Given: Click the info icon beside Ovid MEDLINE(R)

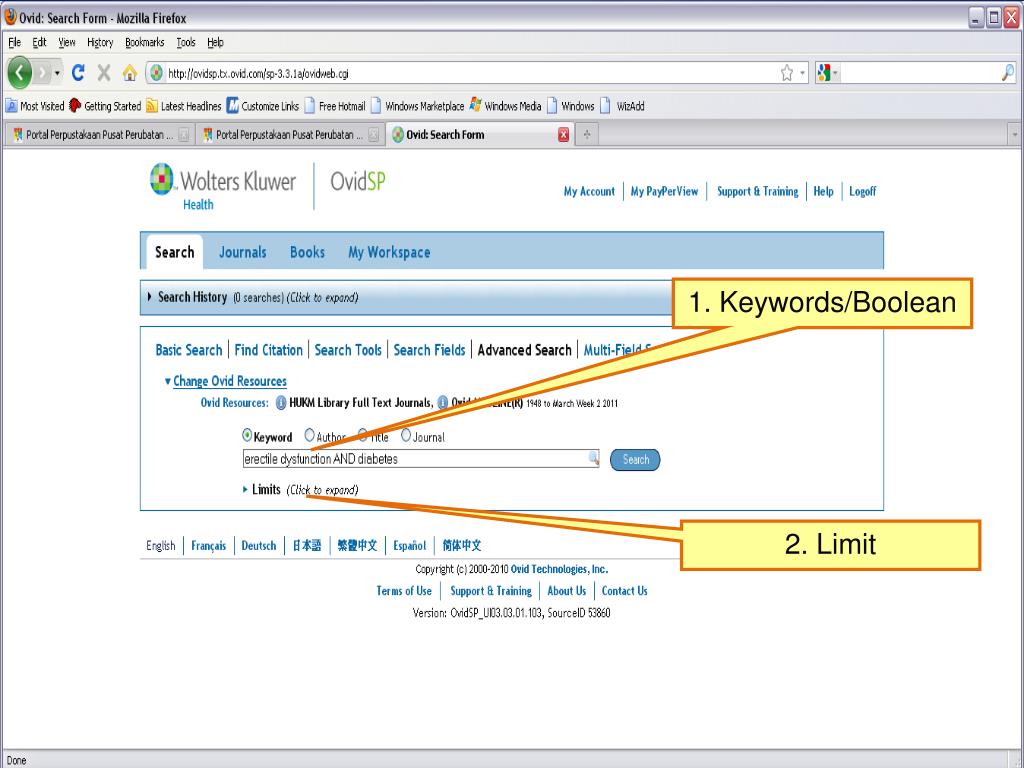Looking at the screenshot, I should click(442, 403).
